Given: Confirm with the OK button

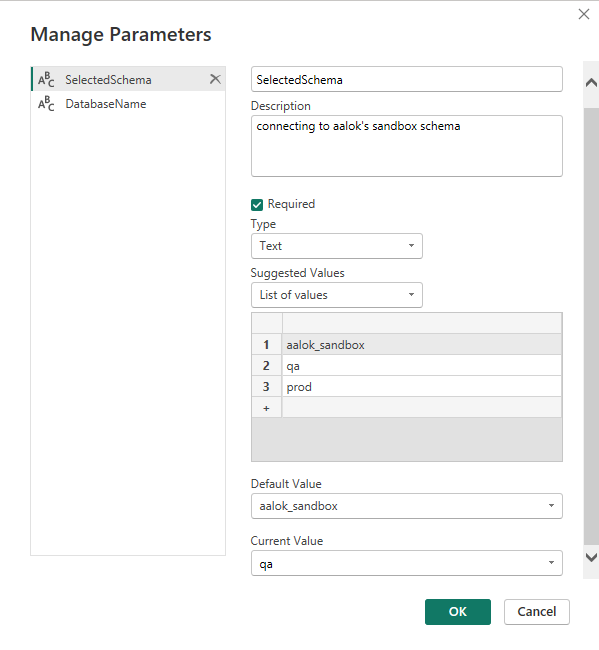Looking at the screenshot, I should (x=458, y=611).
